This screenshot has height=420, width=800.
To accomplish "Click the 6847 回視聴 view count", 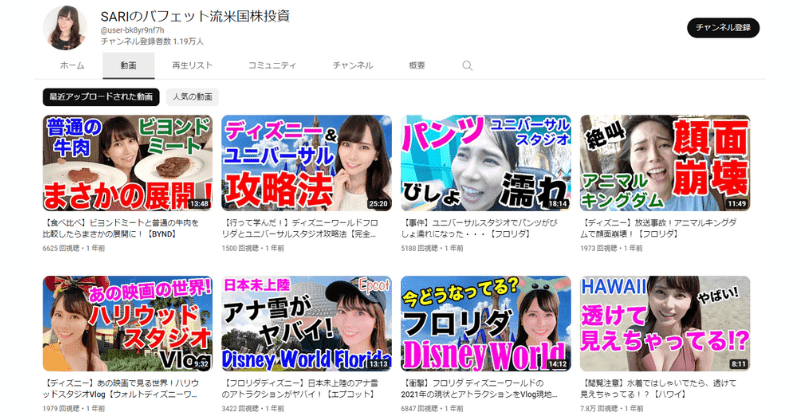I will coord(419,409).
